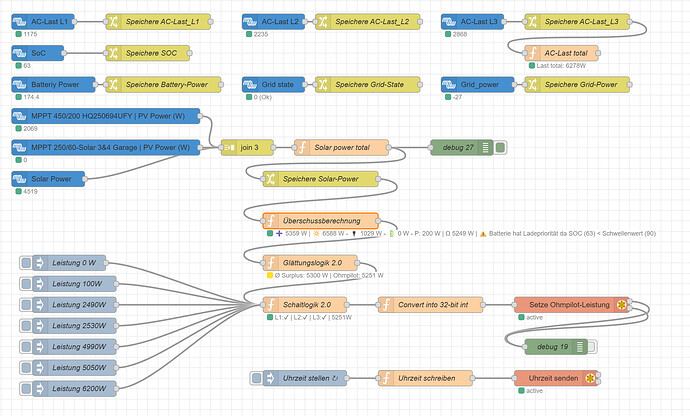Toggle the debug 19 node output button
The width and height of the screenshot is (690, 416).
591,347
